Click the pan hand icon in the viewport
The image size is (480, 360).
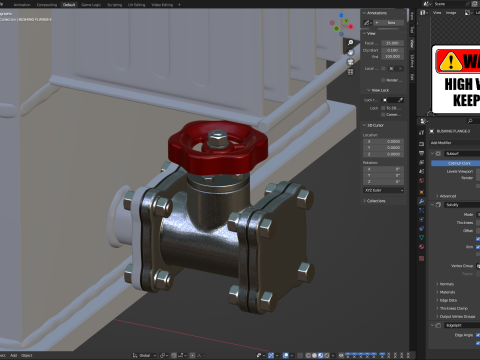pyautogui.click(x=350, y=52)
